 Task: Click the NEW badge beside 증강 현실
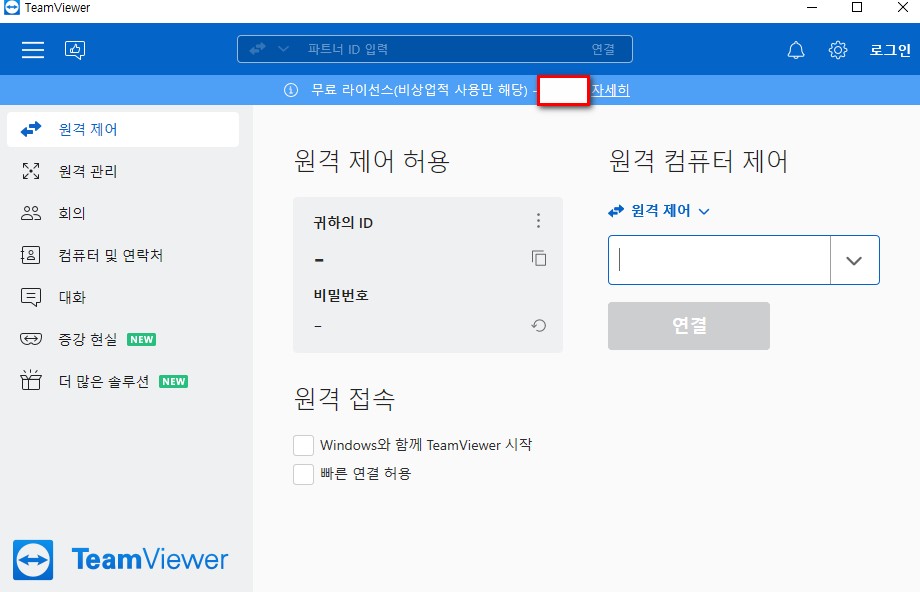141,340
